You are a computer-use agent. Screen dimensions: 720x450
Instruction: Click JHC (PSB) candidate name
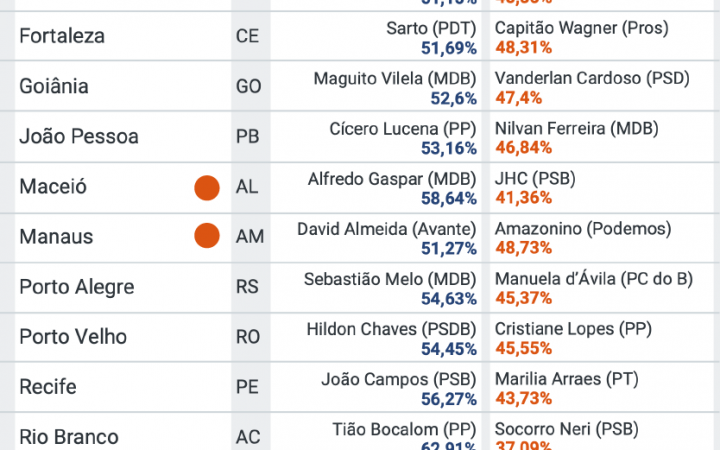pyautogui.click(x=535, y=178)
